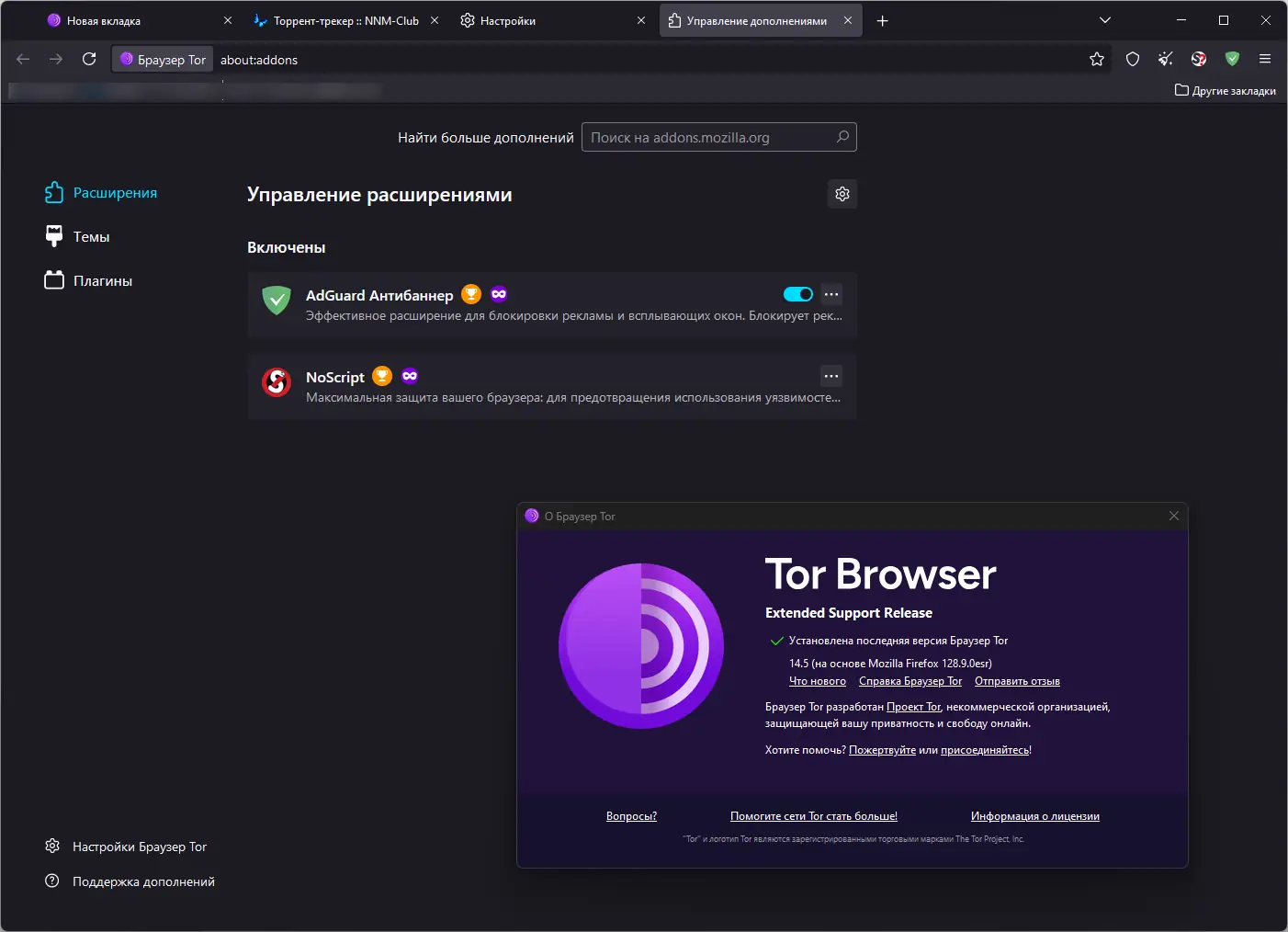Viewport: 1288px width, 932px height.
Task: Click Пожертвуйте donation link
Action: pos(882,750)
